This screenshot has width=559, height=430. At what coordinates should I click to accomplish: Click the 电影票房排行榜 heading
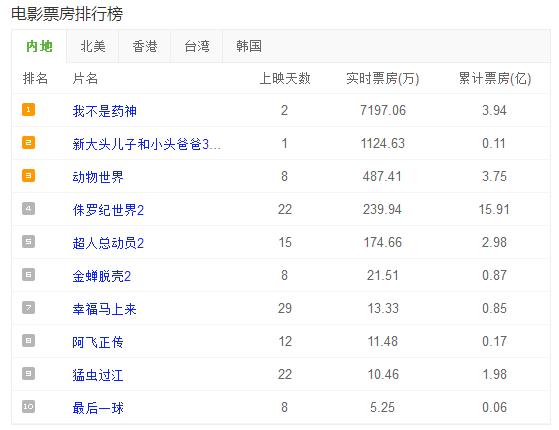point(67,14)
